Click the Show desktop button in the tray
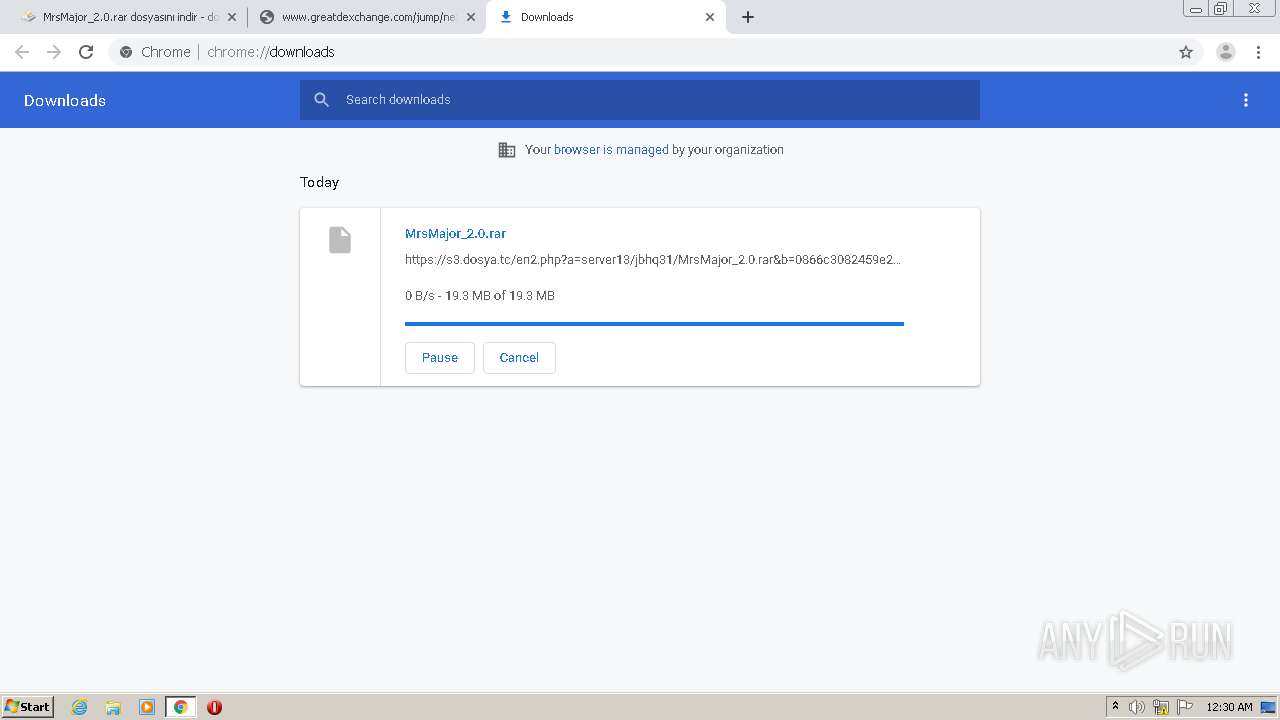1280x720 pixels. (1269, 707)
